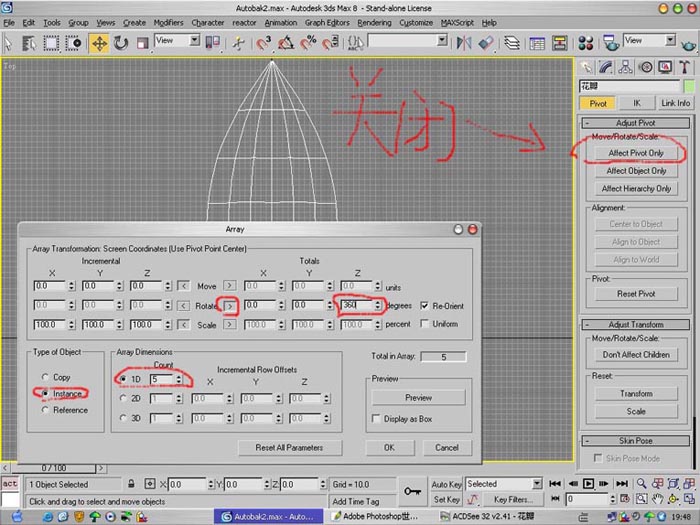Screen dimensions: 700x525
Task: Open the Graph Editors menu
Action: point(327,22)
